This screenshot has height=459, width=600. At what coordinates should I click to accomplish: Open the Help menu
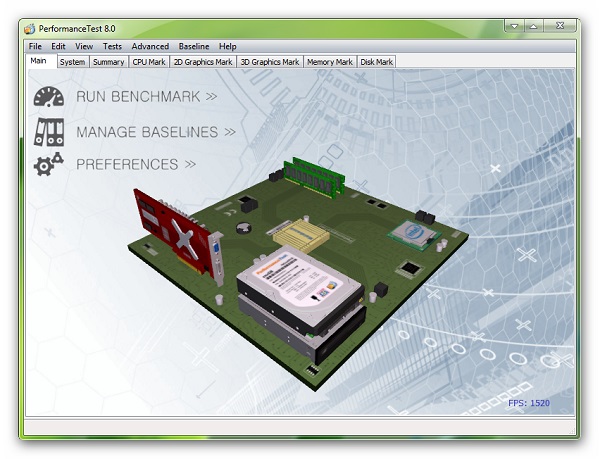[x=227, y=46]
